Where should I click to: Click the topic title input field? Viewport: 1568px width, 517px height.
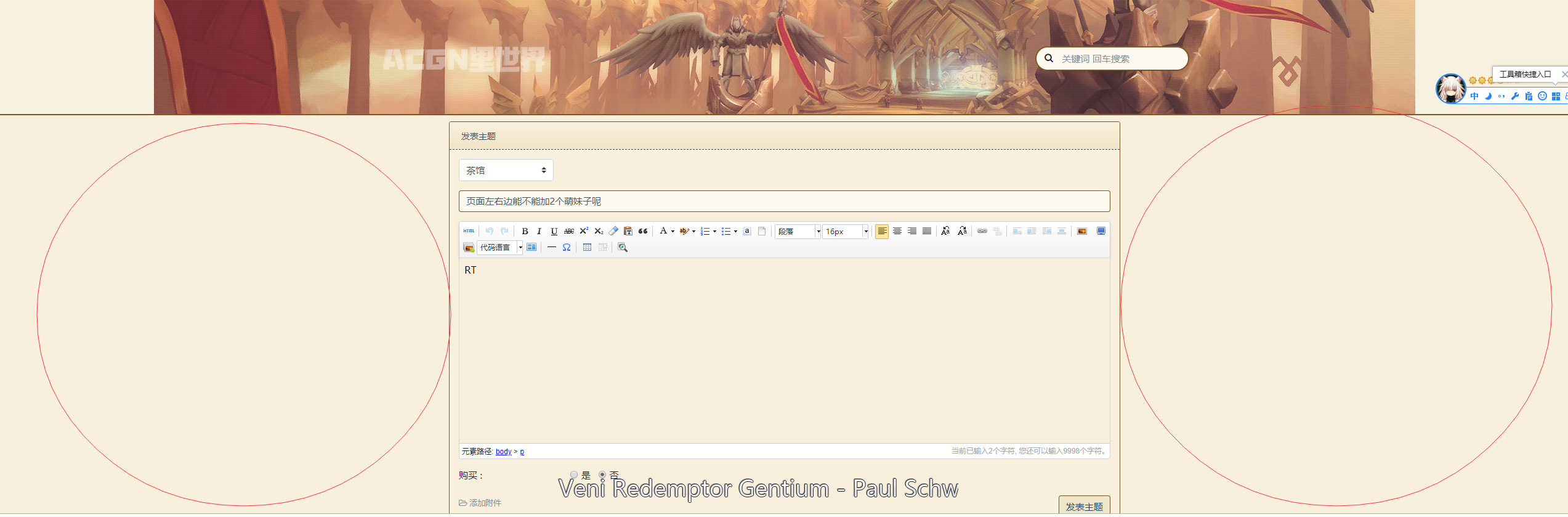[784, 201]
